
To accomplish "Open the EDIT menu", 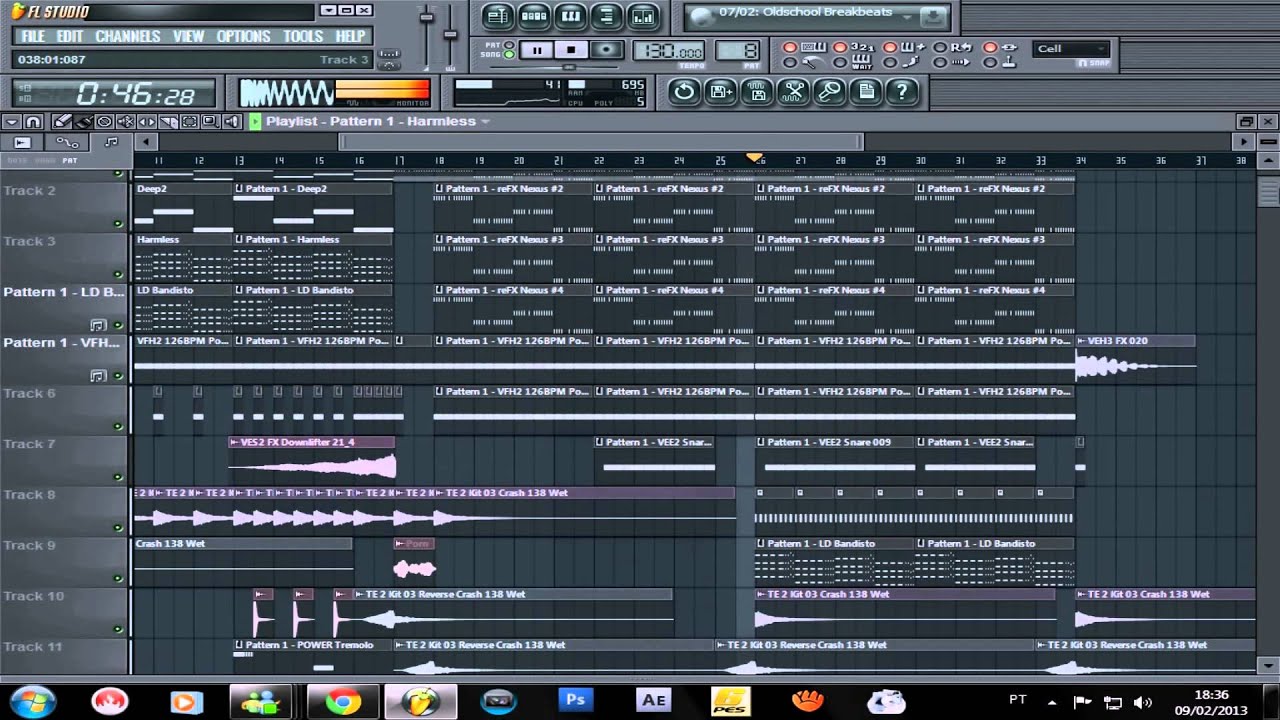I will (x=70, y=36).
